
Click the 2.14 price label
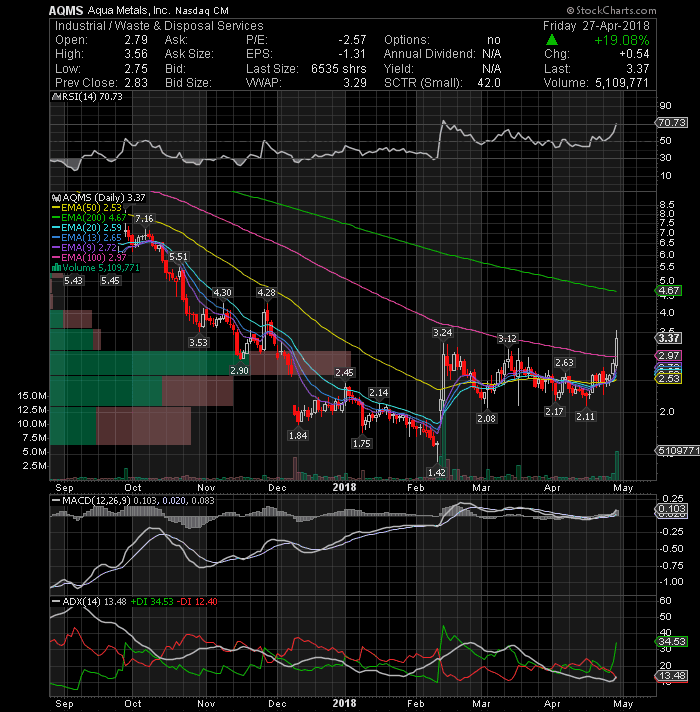pos(379,393)
